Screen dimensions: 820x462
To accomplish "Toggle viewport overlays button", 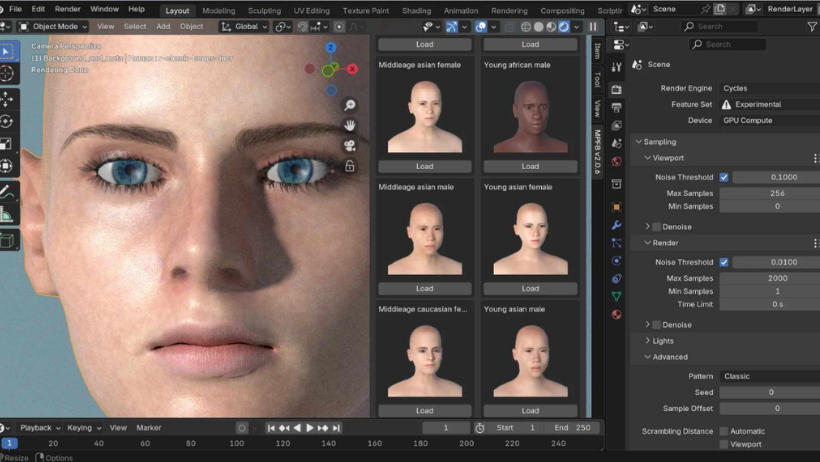I will tap(481, 27).
